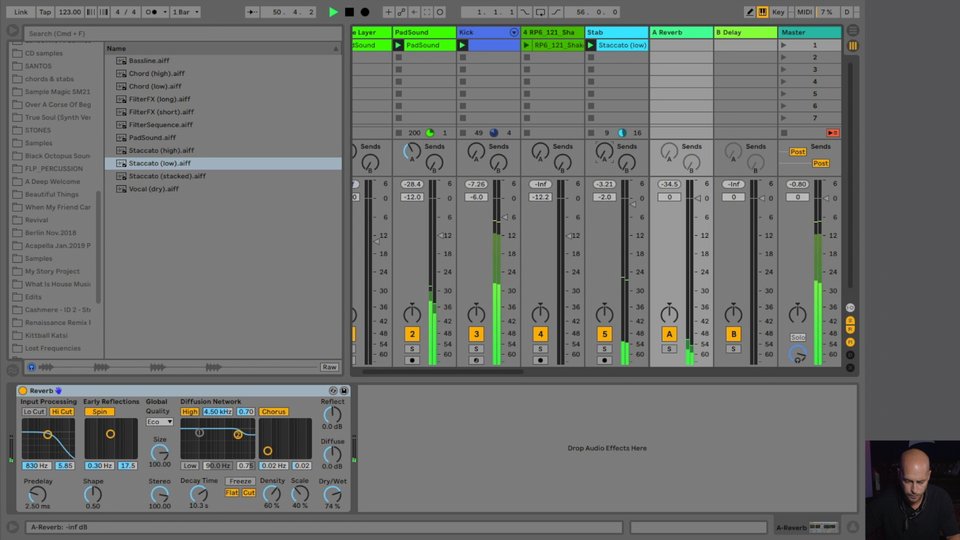Image resolution: width=960 pixels, height=540 pixels.
Task: Toggle the loop switch in the transport
Action: pos(541,12)
